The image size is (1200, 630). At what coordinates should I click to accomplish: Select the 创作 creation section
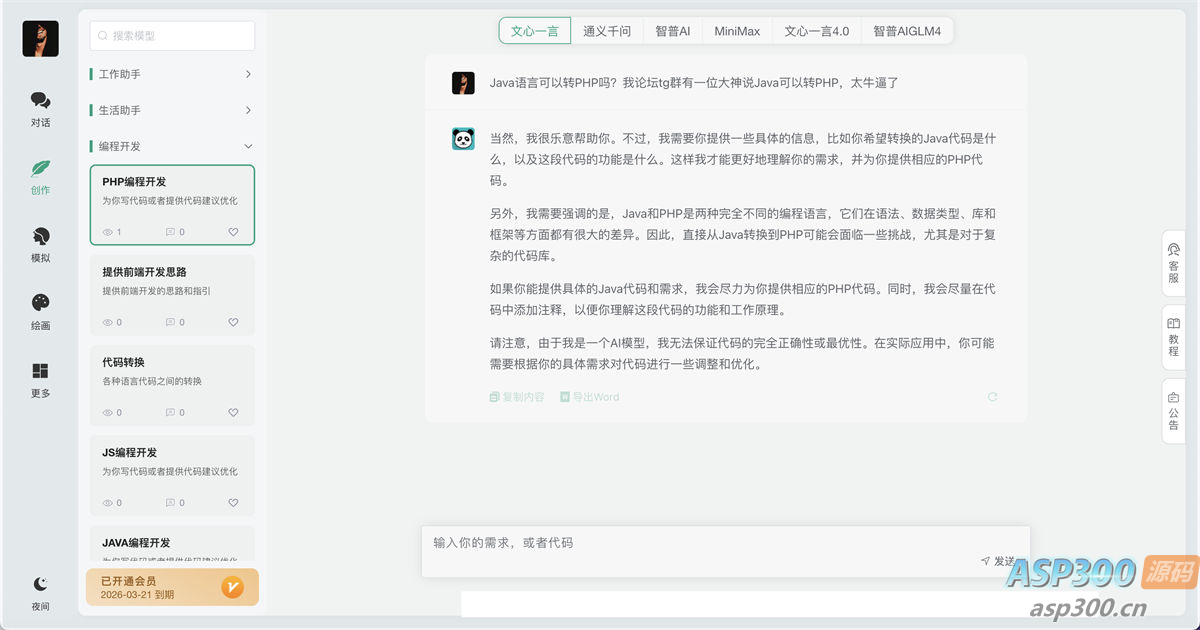[x=40, y=175]
